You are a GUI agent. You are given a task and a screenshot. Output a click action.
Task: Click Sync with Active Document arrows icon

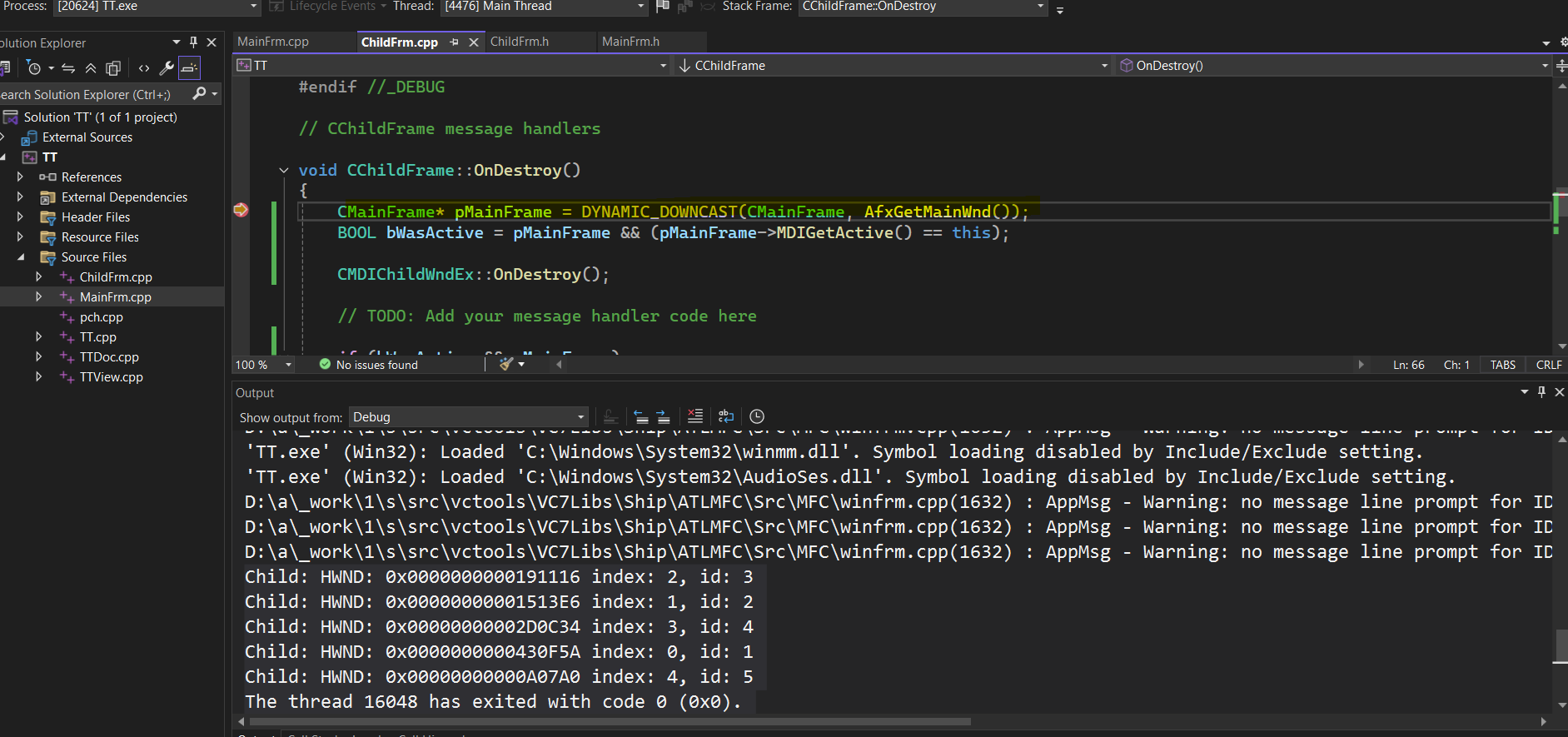coord(68,68)
